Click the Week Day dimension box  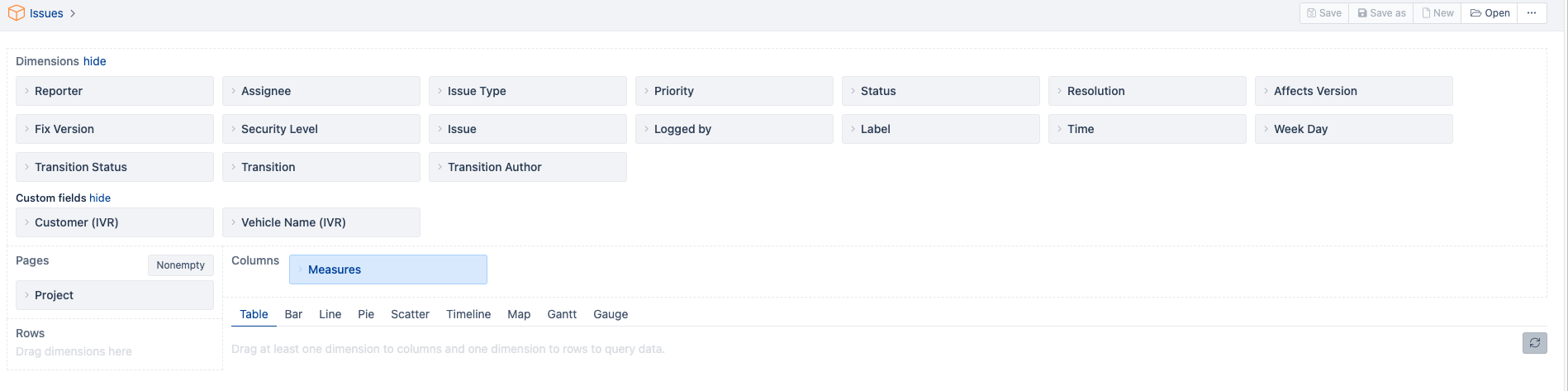click(1354, 129)
